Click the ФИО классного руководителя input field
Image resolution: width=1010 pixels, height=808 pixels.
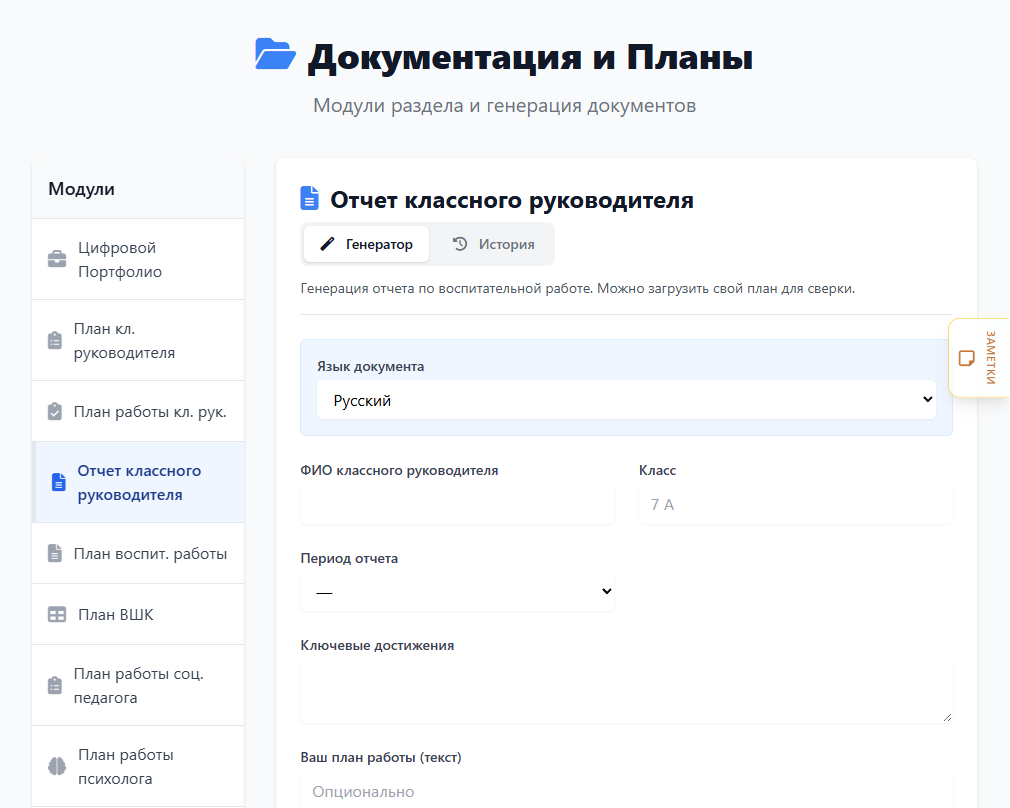click(x=457, y=504)
